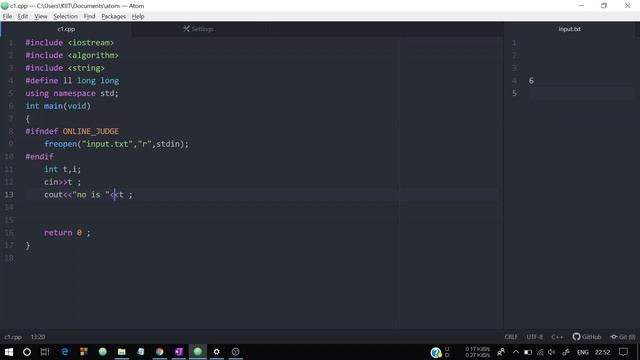Click the 'int main(void)' line

pyautogui.click(x=58, y=106)
